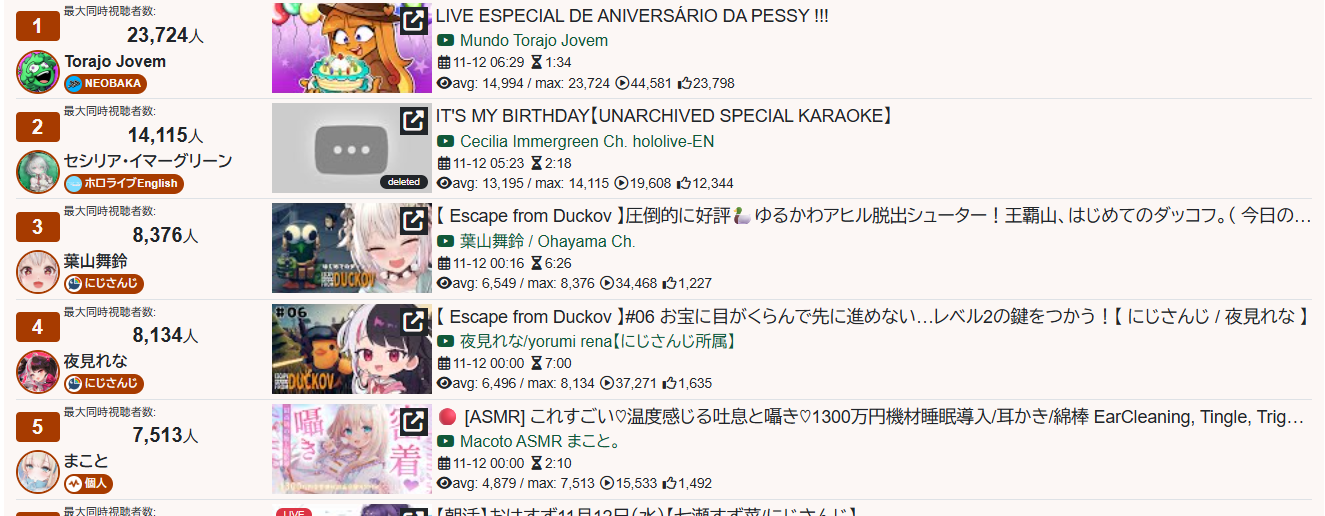Screen dimensions: 1325x516
Task: Open external link icon on Torajo Jovem thumbnail
Action: click(x=414, y=21)
